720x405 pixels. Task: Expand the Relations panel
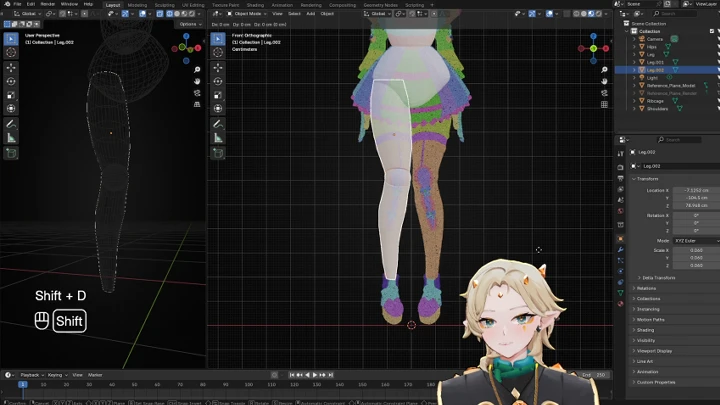tap(644, 288)
